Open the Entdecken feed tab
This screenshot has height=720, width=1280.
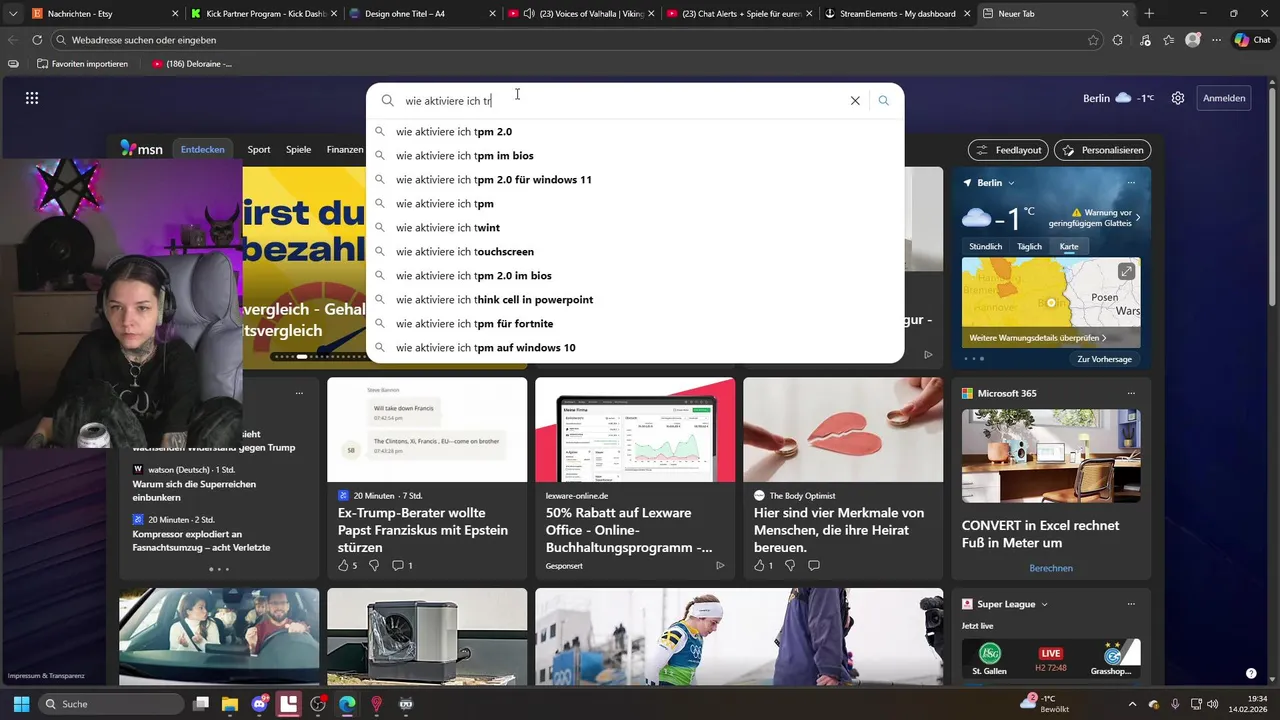[202, 149]
